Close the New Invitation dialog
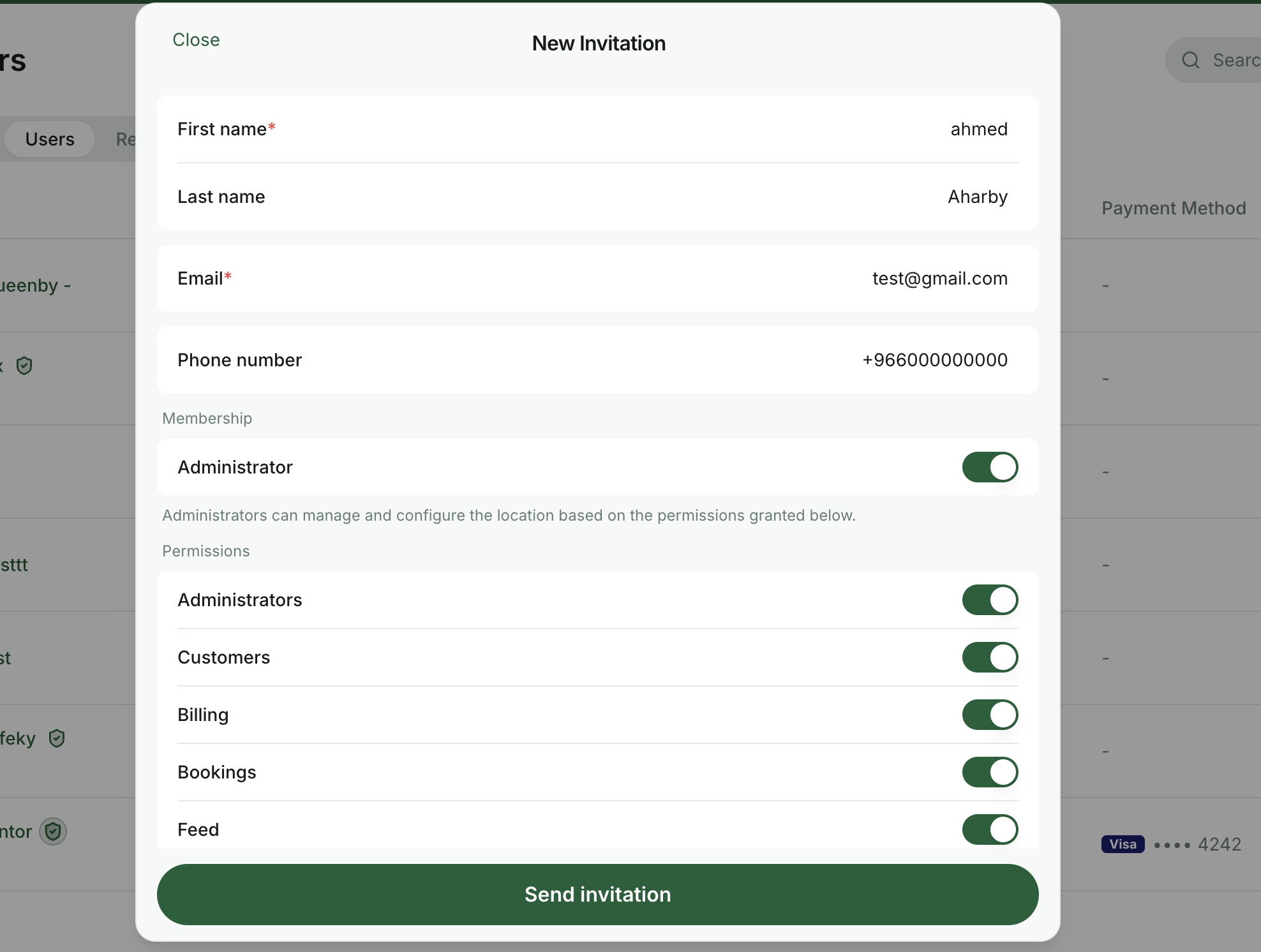Viewport: 1261px width, 952px height. tap(196, 40)
